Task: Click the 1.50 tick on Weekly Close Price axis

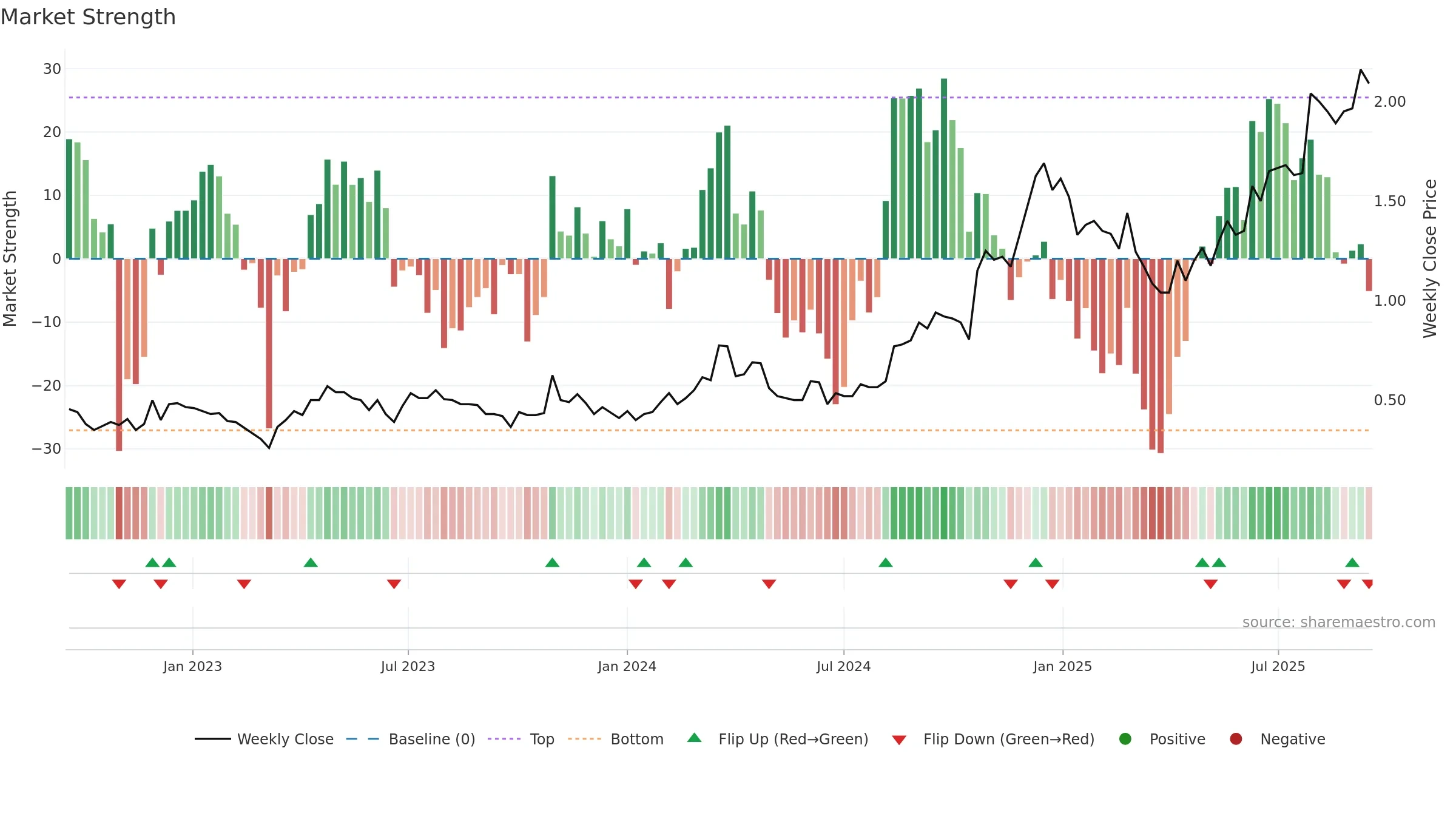Action: click(x=1390, y=201)
